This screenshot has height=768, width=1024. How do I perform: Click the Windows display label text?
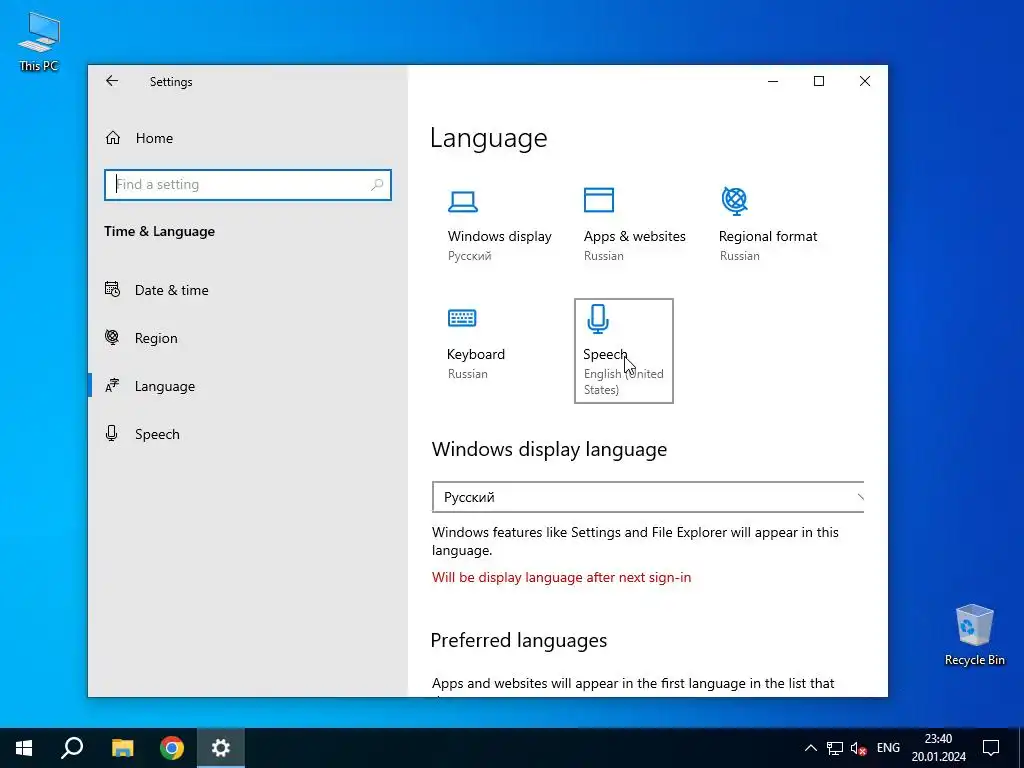500,236
